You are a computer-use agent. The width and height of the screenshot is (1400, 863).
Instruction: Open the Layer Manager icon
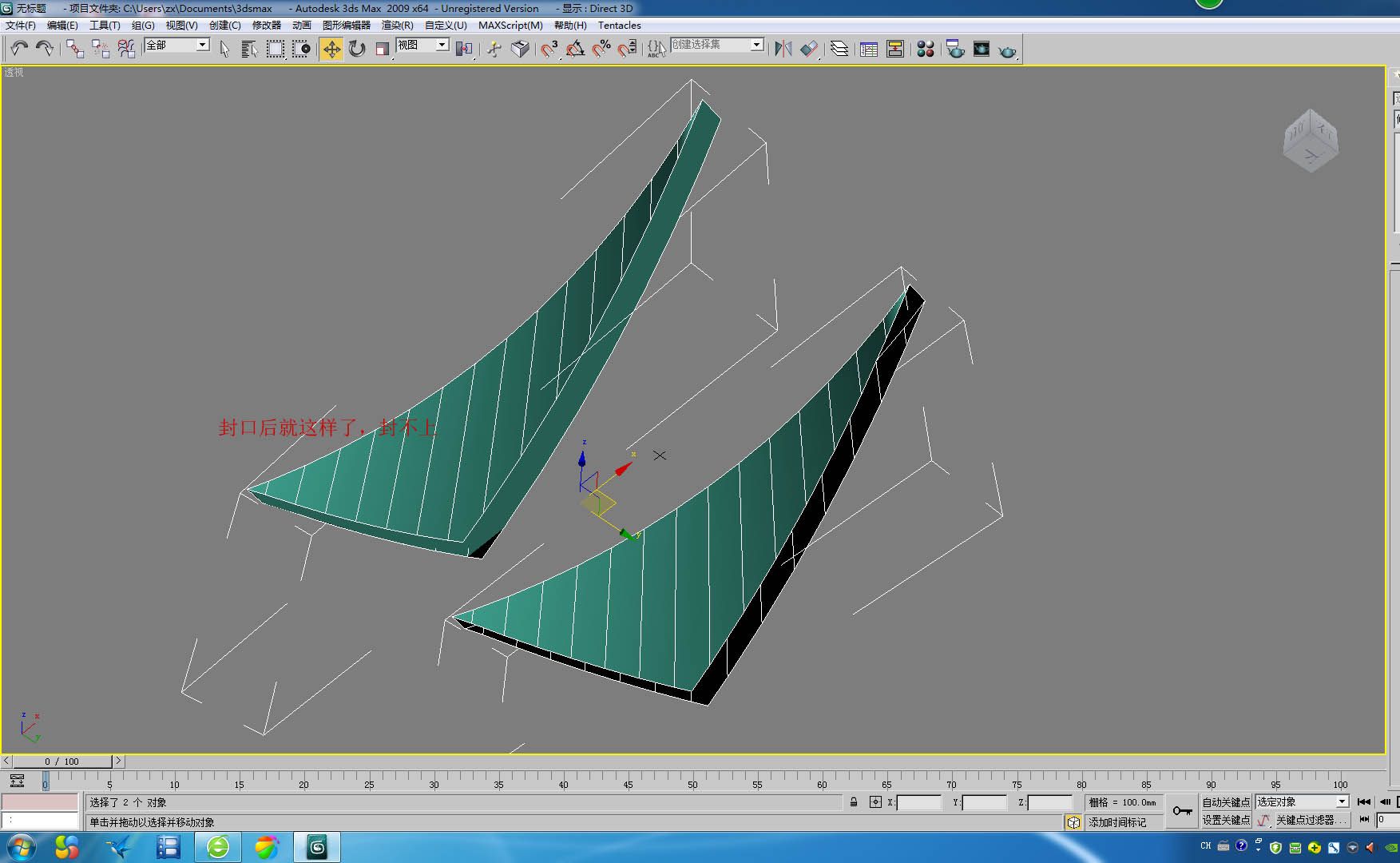[839, 49]
